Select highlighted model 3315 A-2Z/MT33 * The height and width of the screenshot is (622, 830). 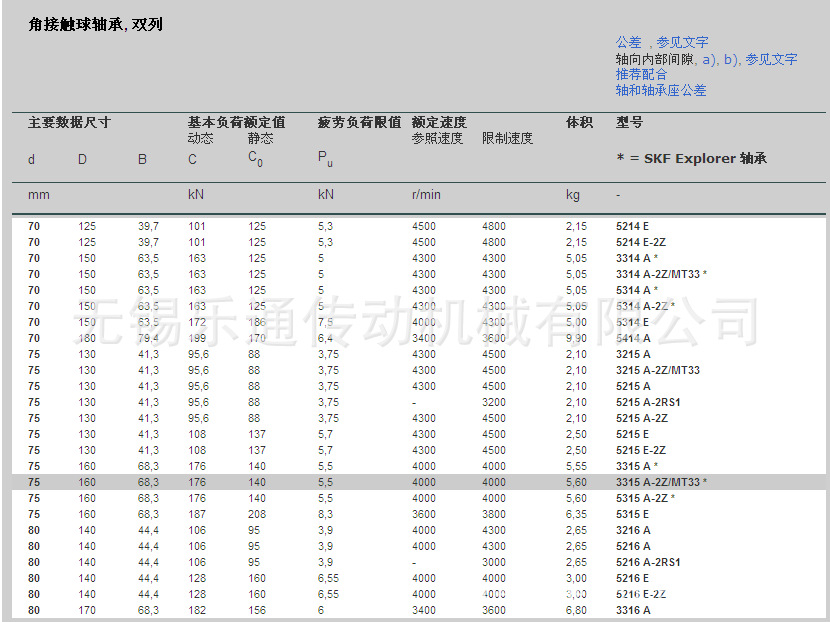click(661, 482)
